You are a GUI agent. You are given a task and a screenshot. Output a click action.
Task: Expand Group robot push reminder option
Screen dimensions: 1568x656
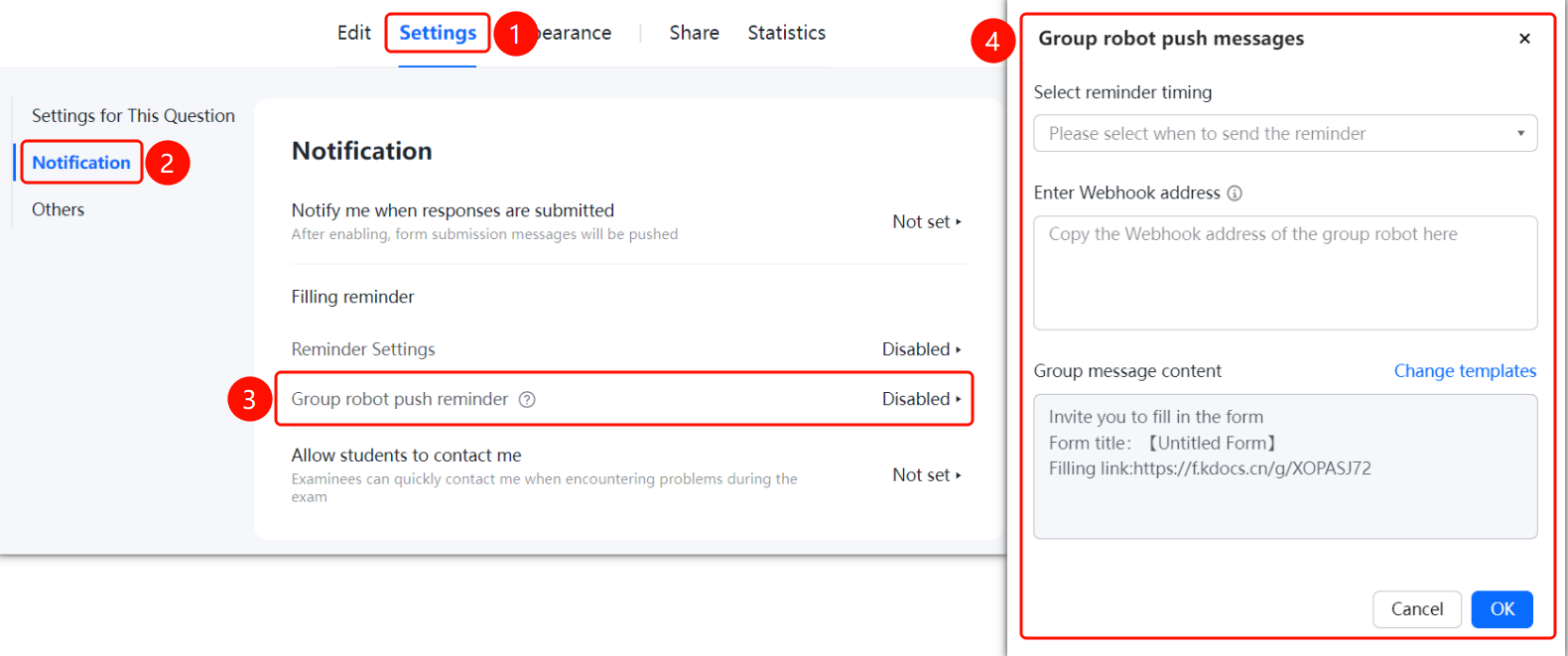[x=921, y=399]
